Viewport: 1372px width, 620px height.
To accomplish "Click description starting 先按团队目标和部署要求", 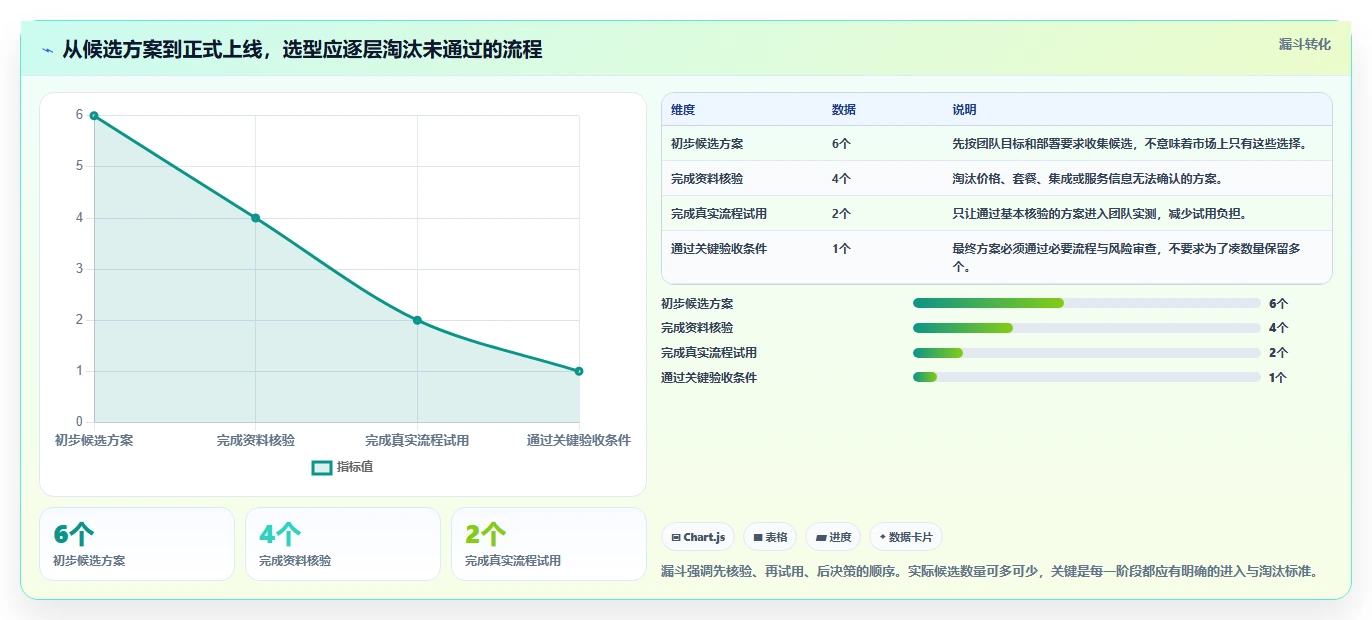I will tap(1129, 144).
